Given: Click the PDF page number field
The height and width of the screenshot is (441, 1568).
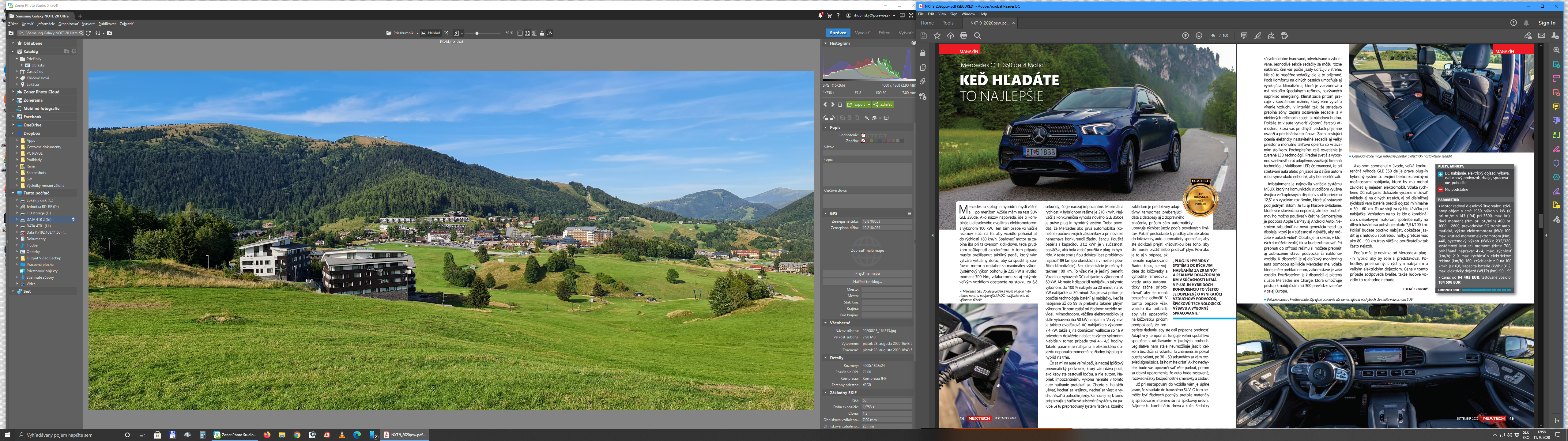Looking at the screenshot, I should pos(1213,35).
